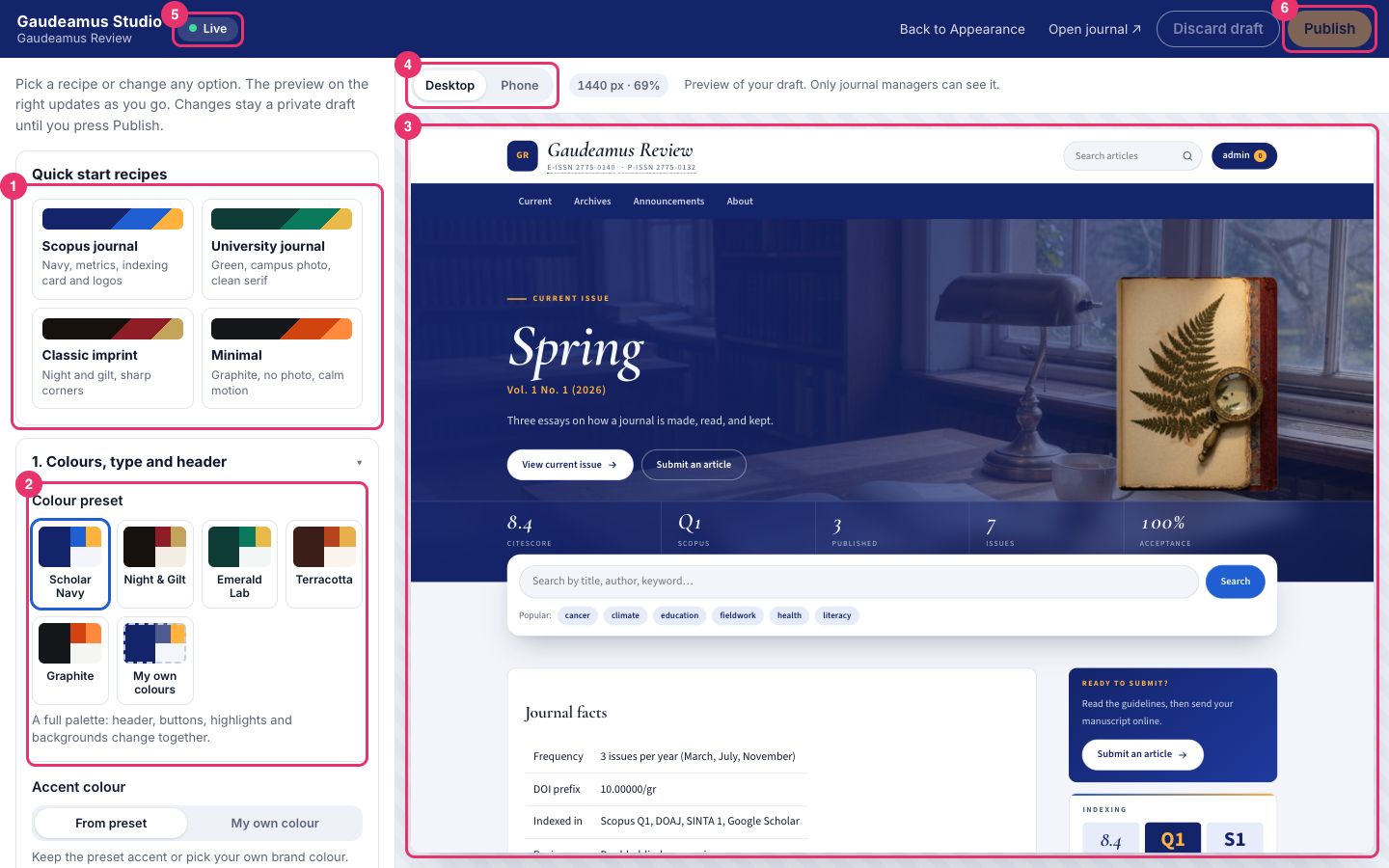Click the fieldwork popular tag
This screenshot has height=868, width=1389.
[738, 615]
